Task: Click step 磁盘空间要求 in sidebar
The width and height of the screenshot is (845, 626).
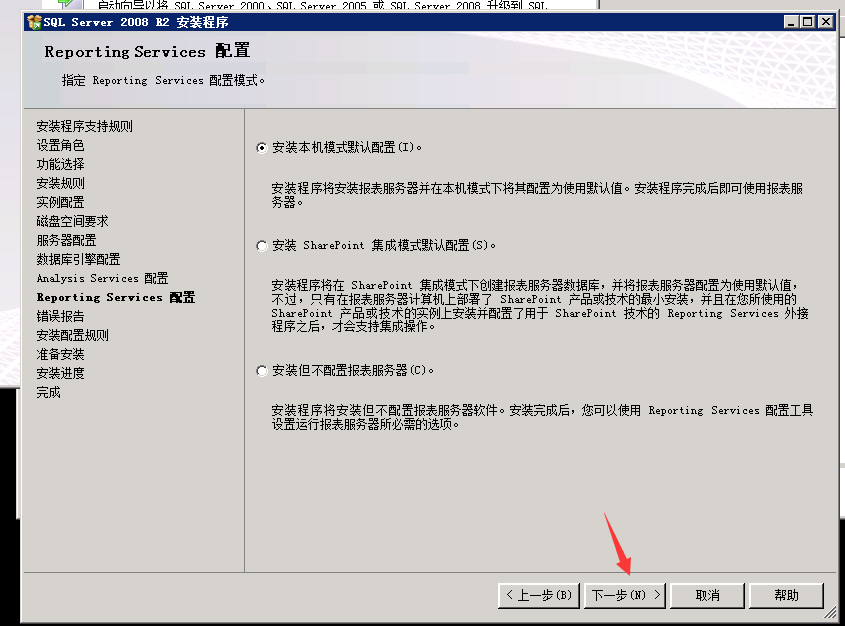Action: [x=72, y=221]
